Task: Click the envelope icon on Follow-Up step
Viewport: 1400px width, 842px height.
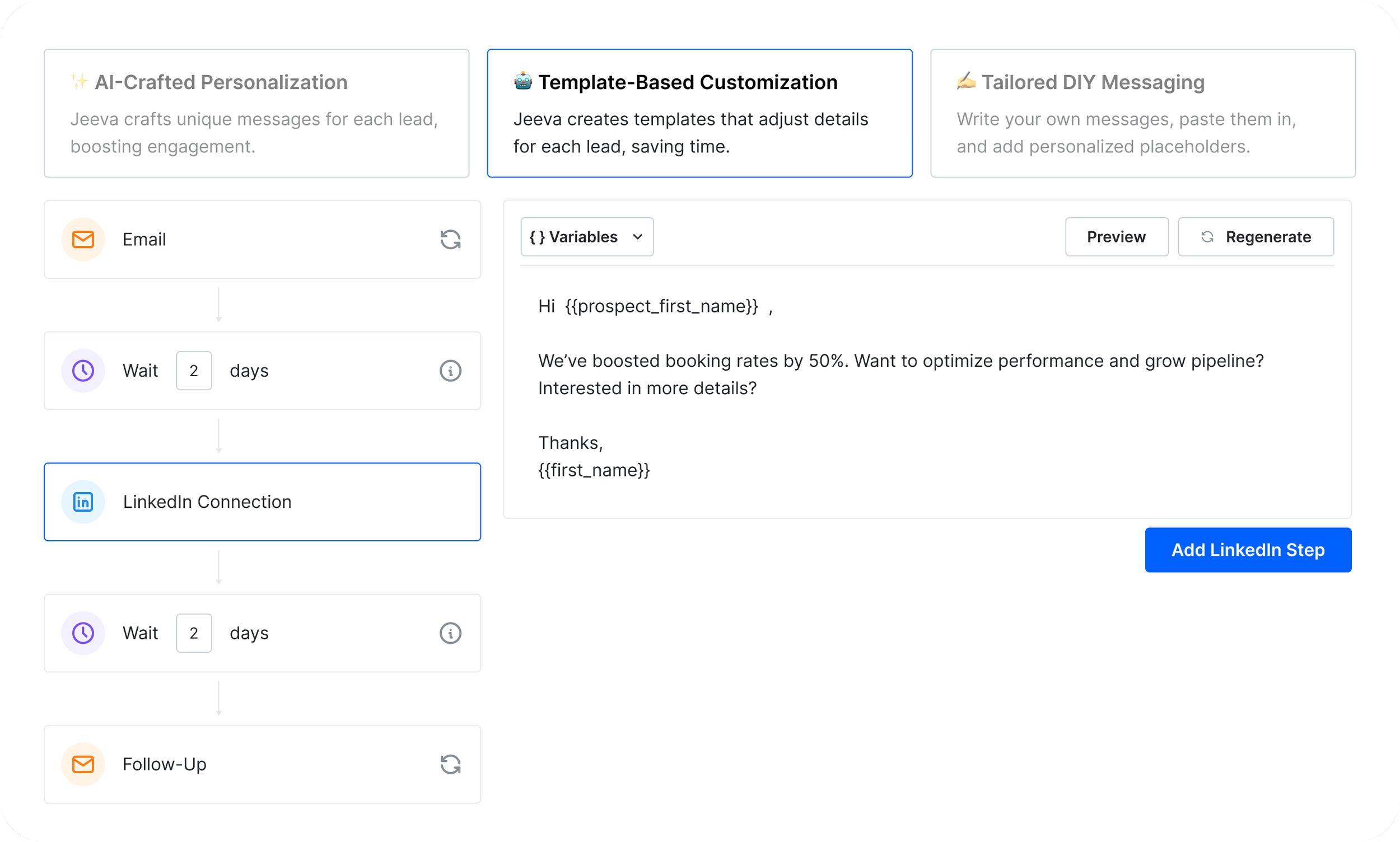Action: 83,764
